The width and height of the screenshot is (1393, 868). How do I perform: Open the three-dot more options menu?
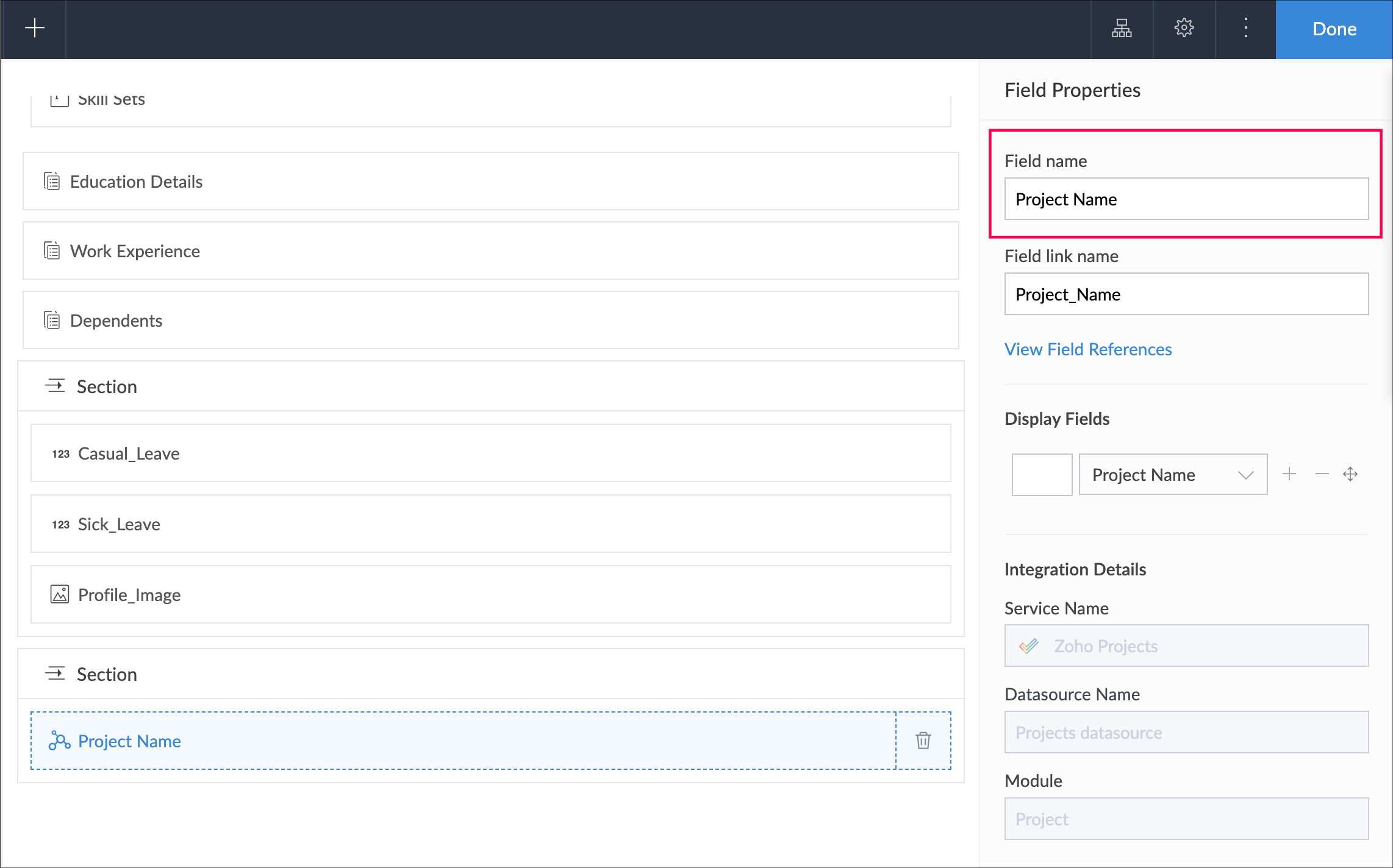coord(1245,28)
